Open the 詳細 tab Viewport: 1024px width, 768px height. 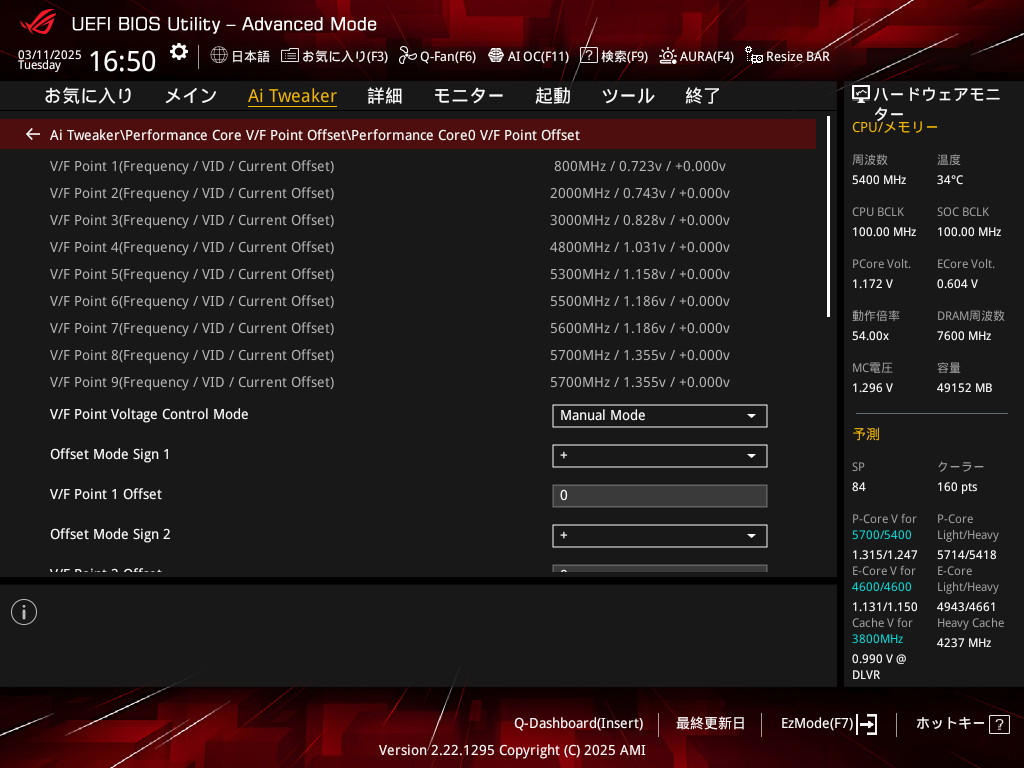click(x=385, y=96)
